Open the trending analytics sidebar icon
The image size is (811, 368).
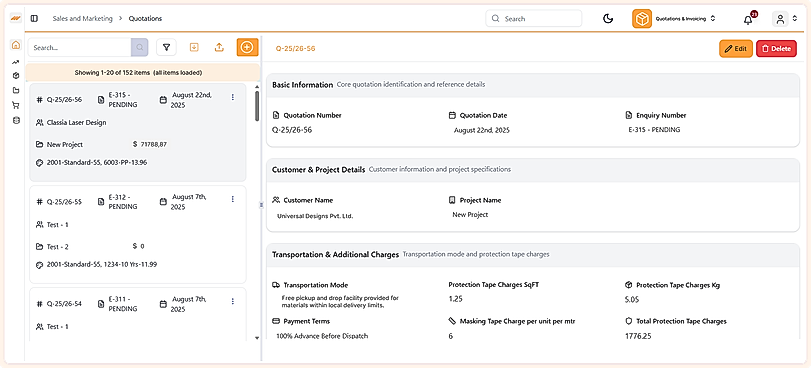(16, 62)
